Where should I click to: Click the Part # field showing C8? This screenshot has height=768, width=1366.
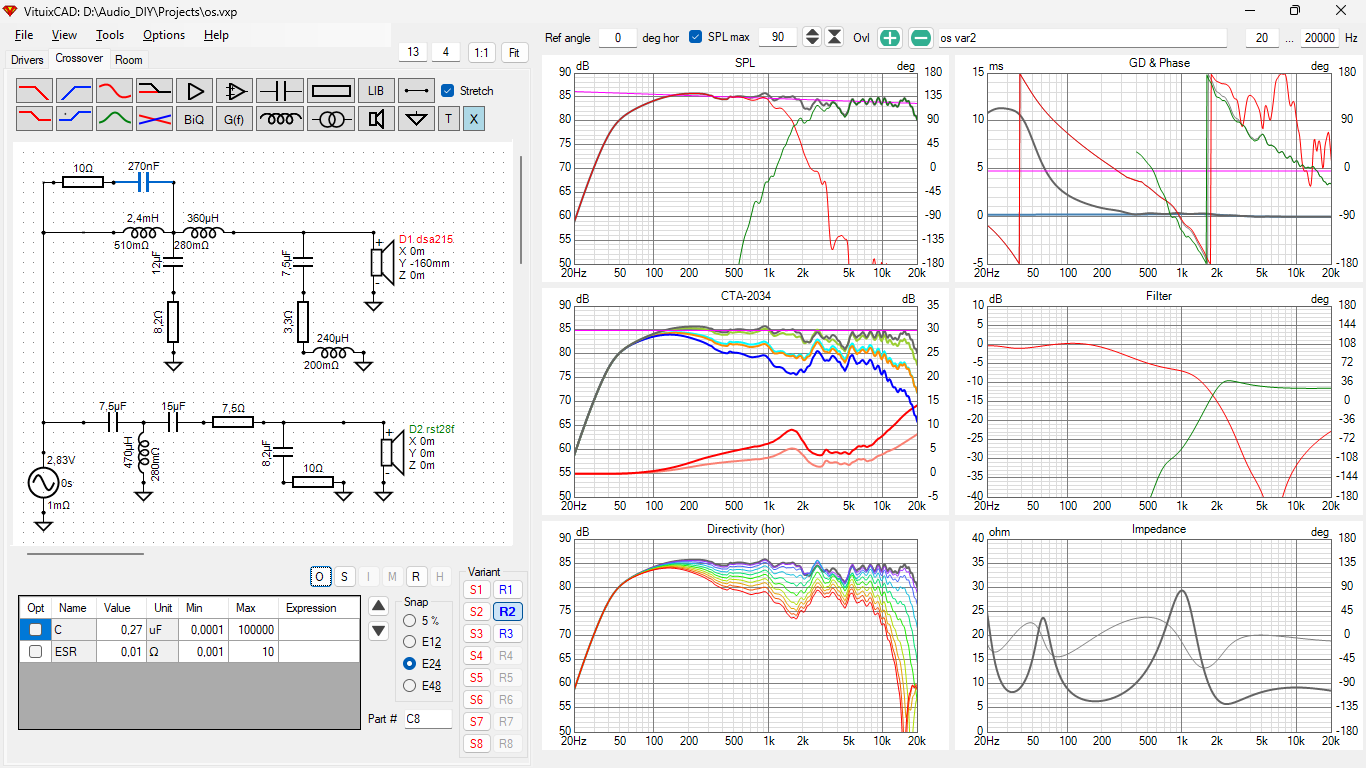428,719
